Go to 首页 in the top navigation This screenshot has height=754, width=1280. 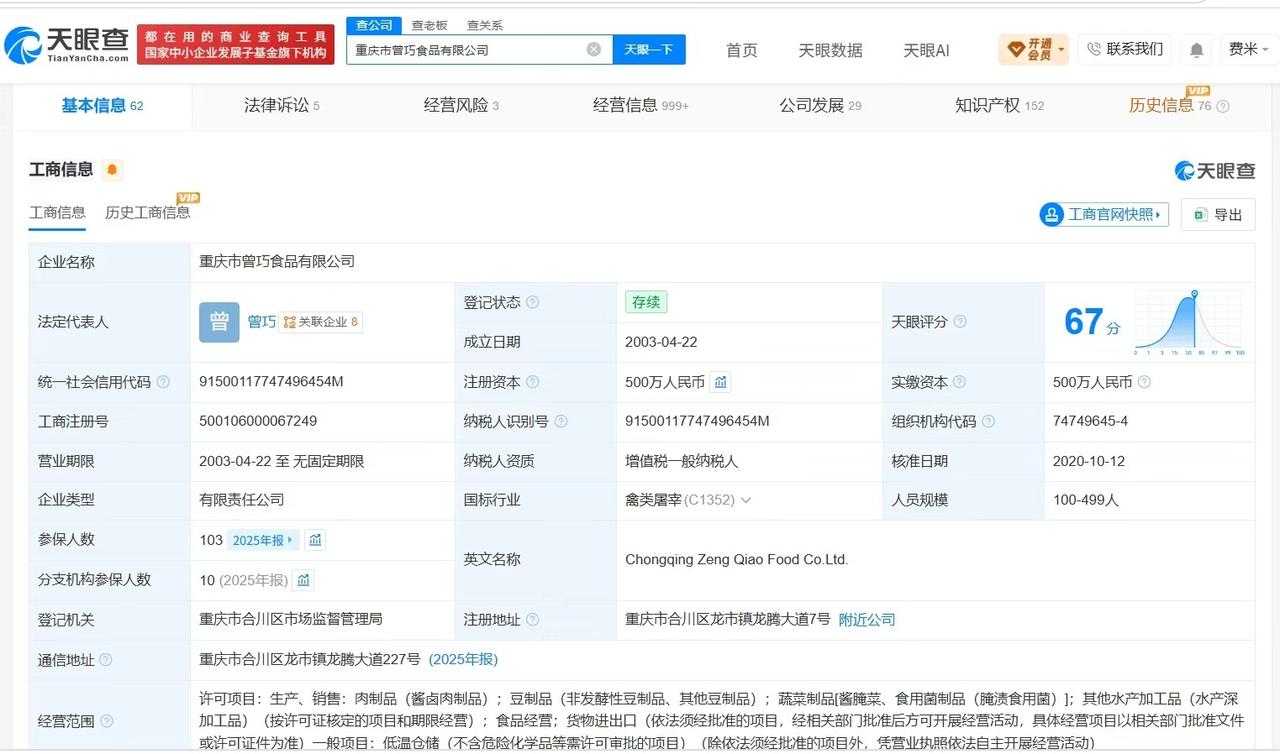click(x=742, y=50)
